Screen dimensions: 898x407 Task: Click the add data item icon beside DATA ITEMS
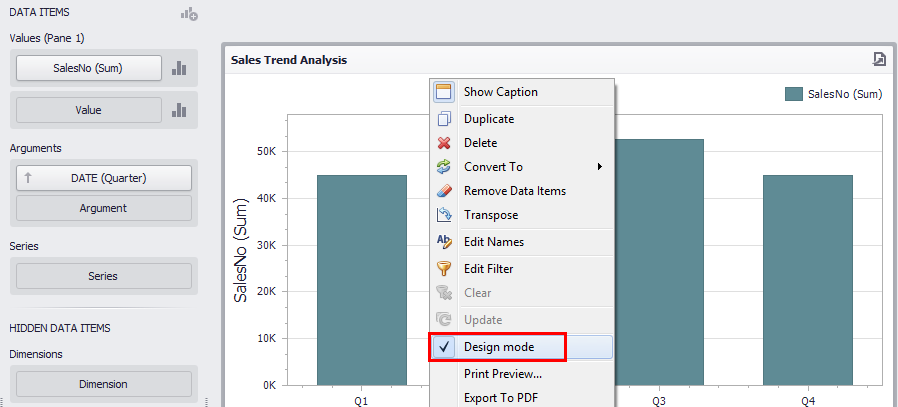click(x=189, y=14)
